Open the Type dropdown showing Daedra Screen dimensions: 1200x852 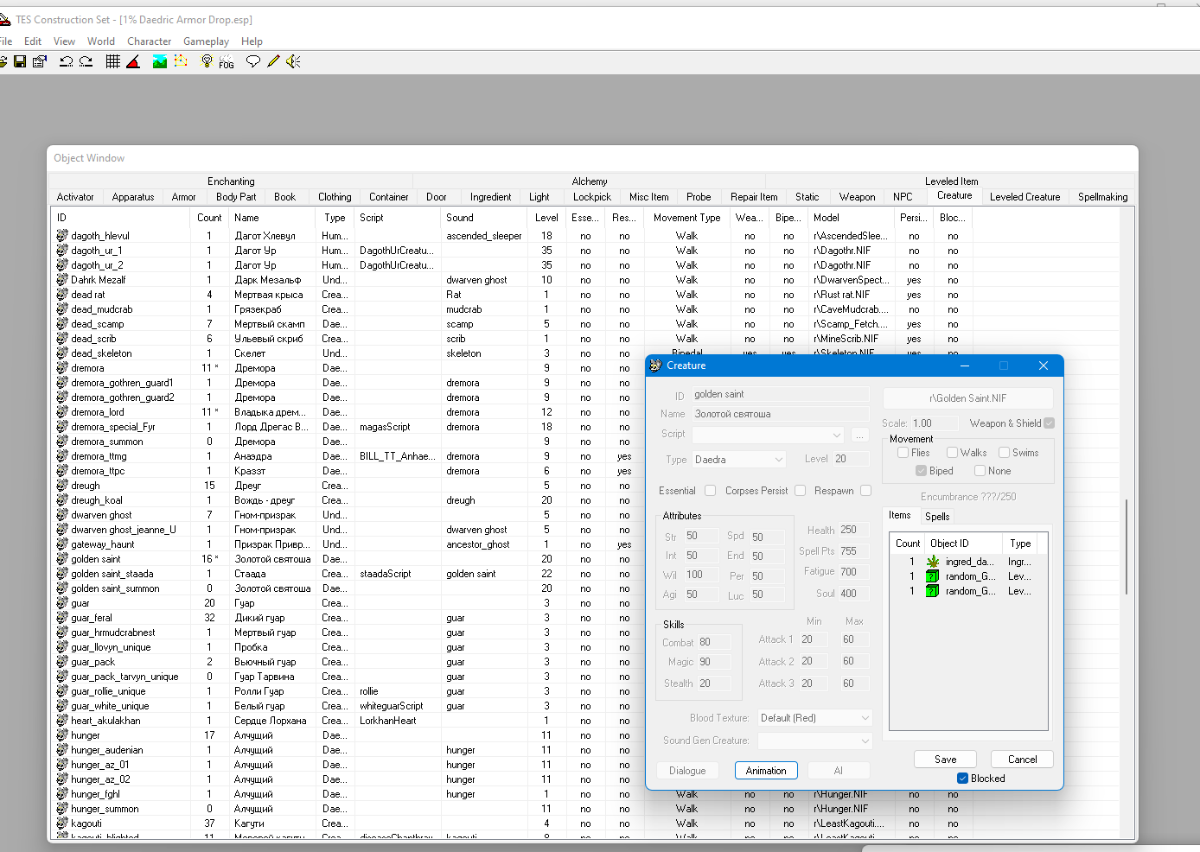pyautogui.click(x=739, y=459)
